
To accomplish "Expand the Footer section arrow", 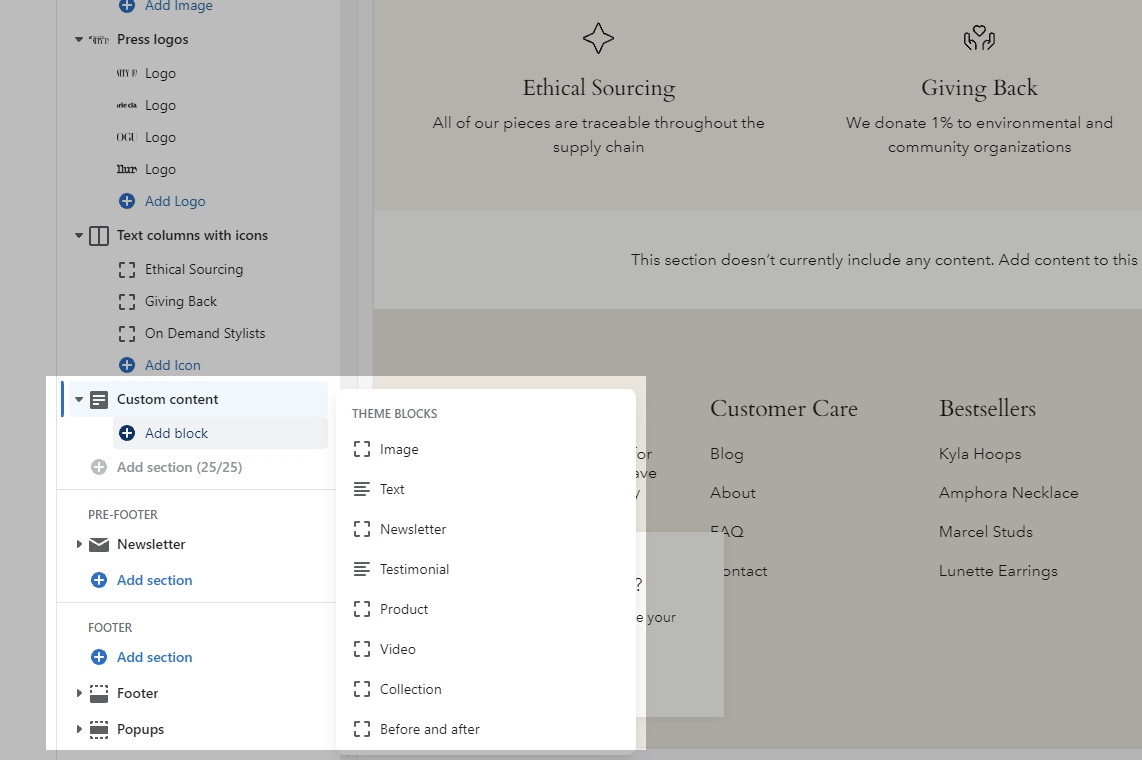I will (x=79, y=693).
